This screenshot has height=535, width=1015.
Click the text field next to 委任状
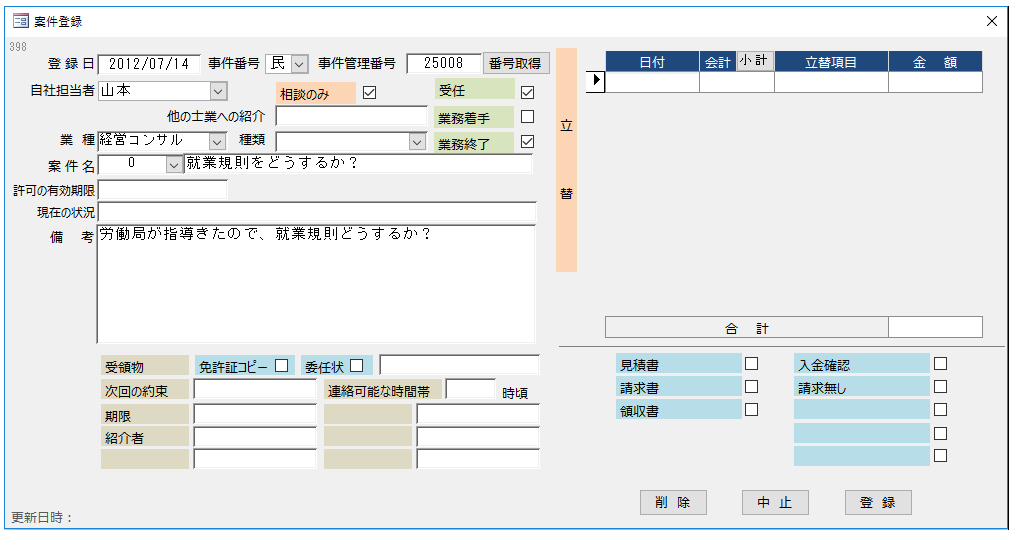coord(460,365)
